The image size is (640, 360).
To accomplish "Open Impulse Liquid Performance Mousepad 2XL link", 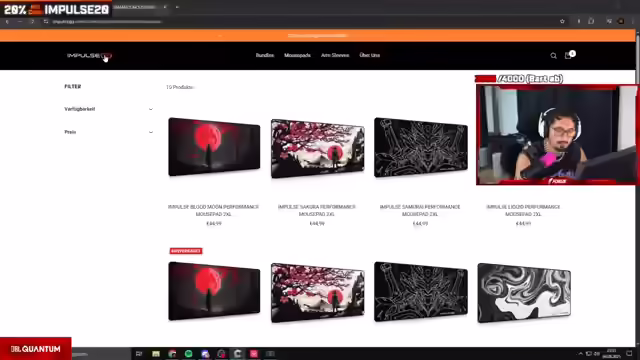I will (x=523, y=210).
